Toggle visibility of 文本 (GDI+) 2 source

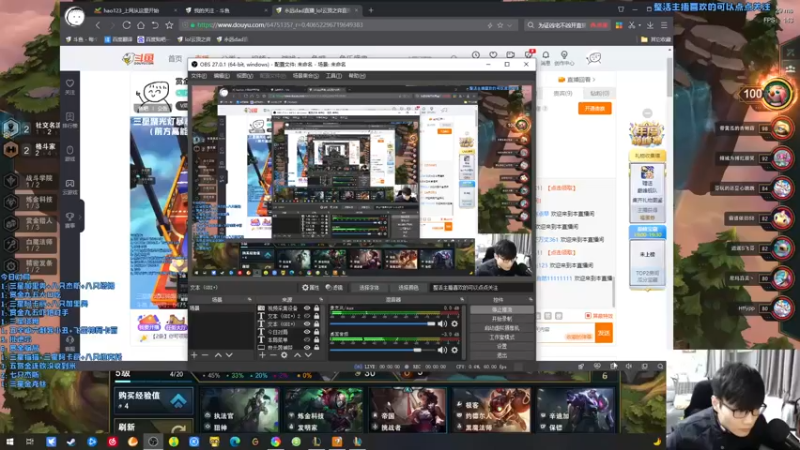point(307,316)
